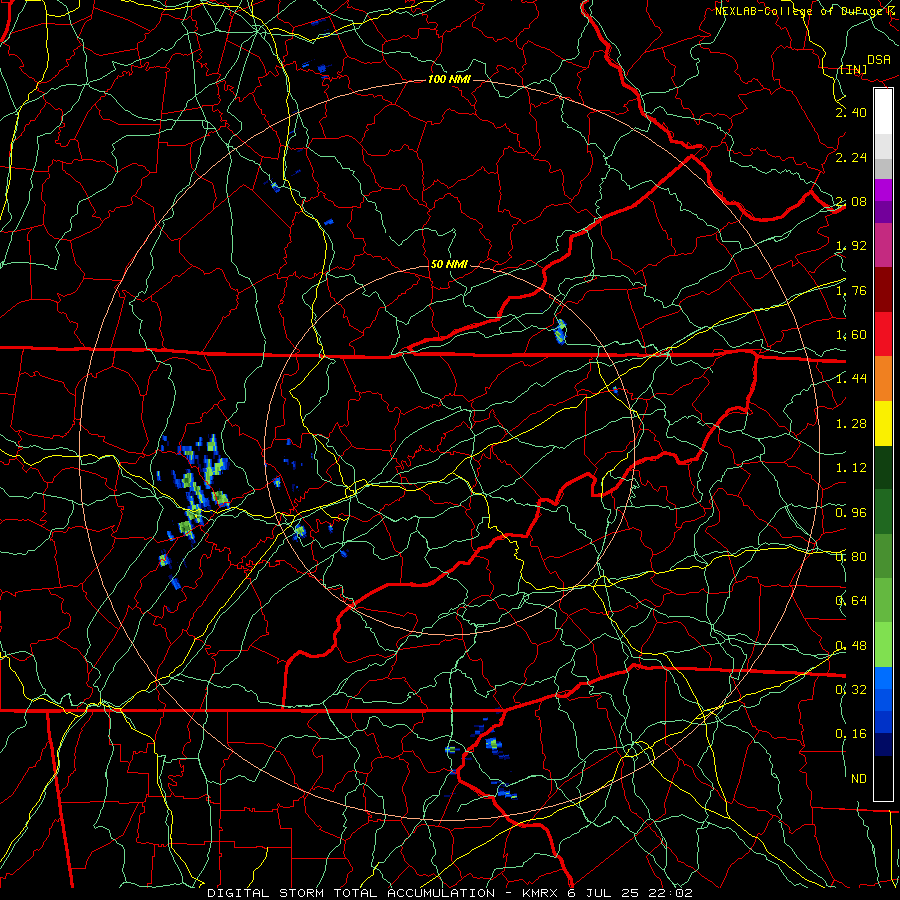Screen dimensions: 900x900
Task: Click the 2.40 legend value
Action: (851, 112)
